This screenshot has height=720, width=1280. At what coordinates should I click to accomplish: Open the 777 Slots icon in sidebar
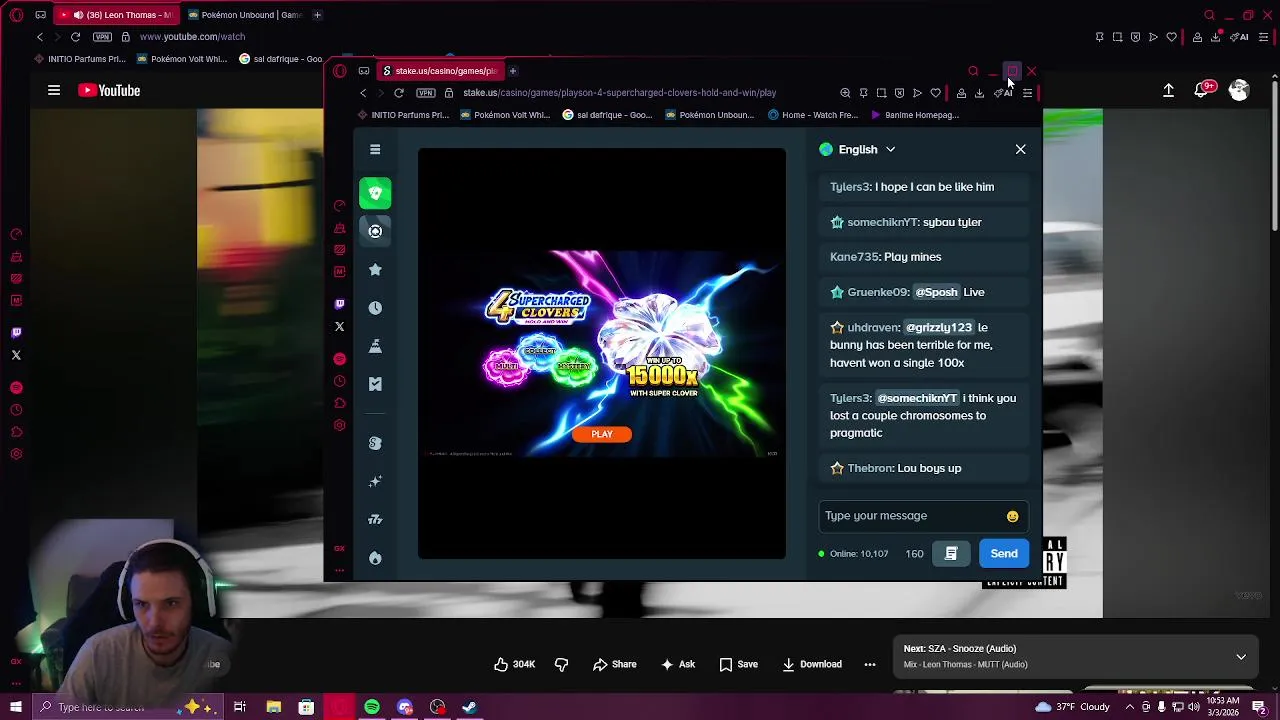point(375,519)
